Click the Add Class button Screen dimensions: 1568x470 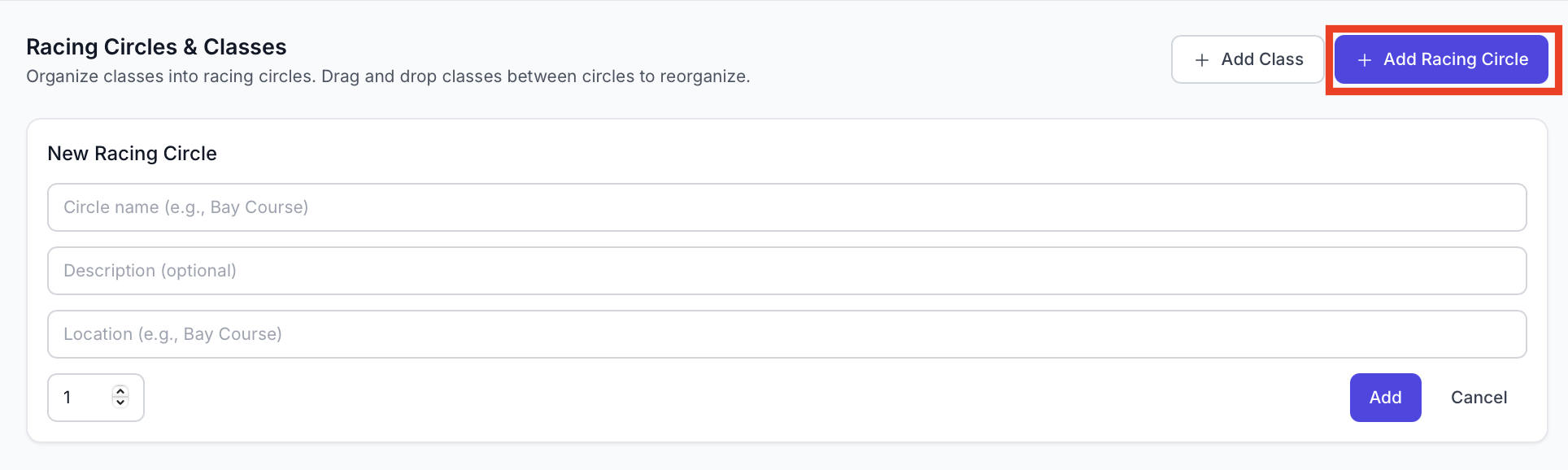point(1248,59)
